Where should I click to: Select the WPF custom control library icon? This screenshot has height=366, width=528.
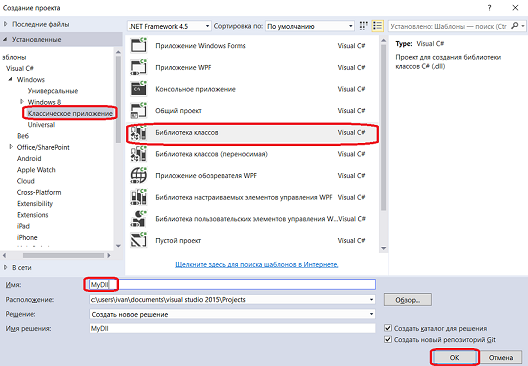139,197
